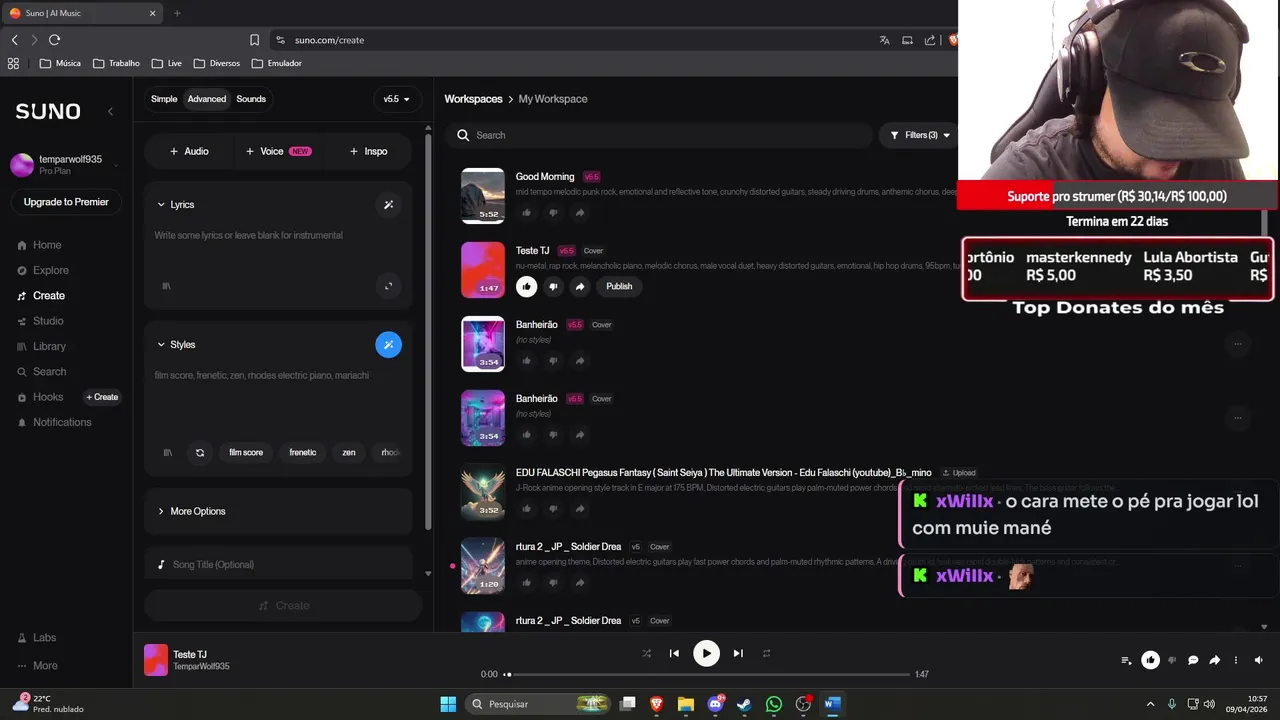The image size is (1280, 720).
Task: Open comments in the player bar
Action: pyautogui.click(x=1193, y=660)
